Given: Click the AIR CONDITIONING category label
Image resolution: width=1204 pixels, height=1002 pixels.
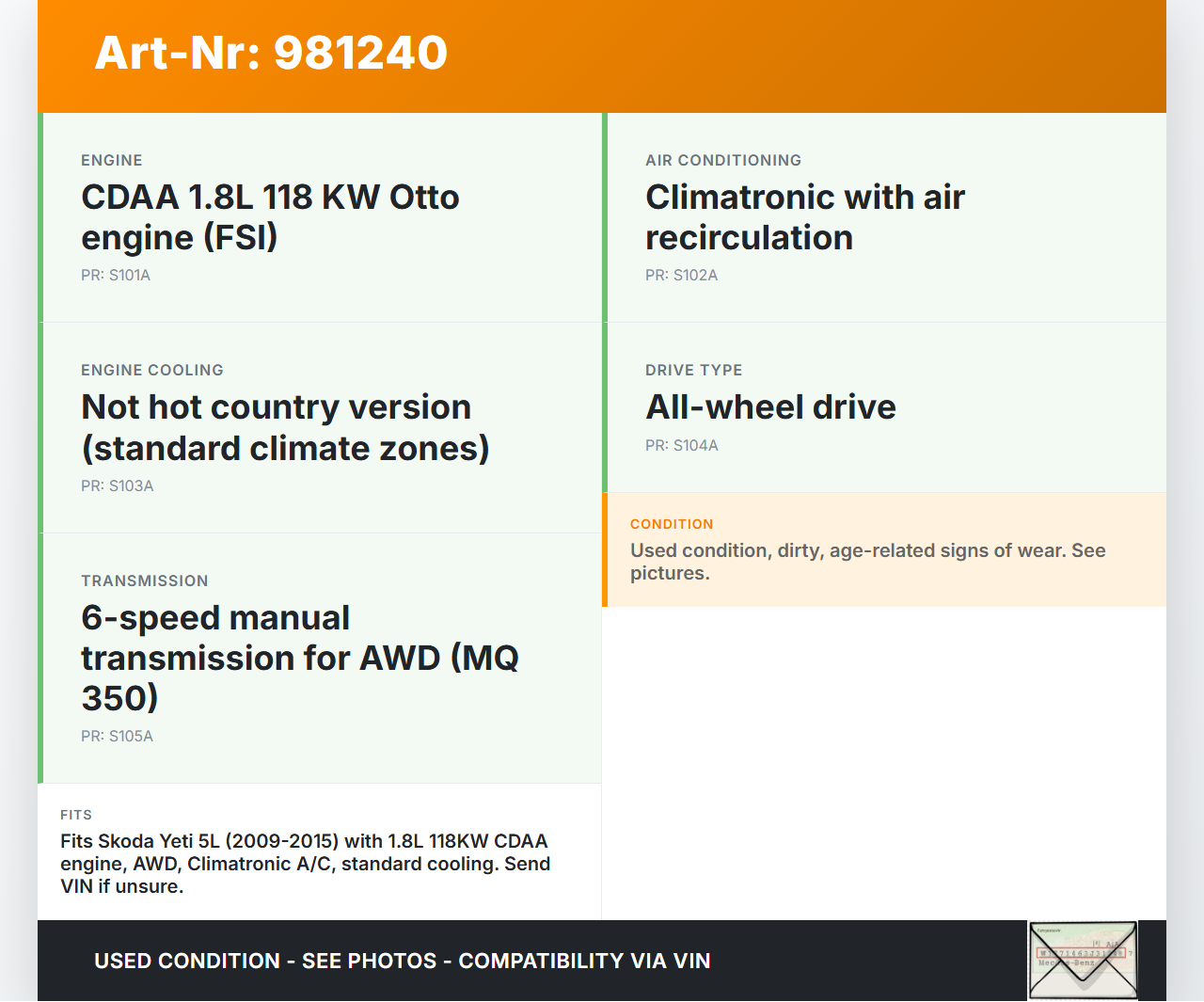Looking at the screenshot, I should coord(723,161).
